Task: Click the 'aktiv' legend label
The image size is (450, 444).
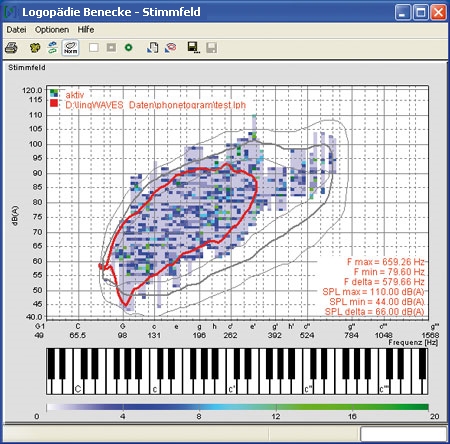Action: (75, 95)
